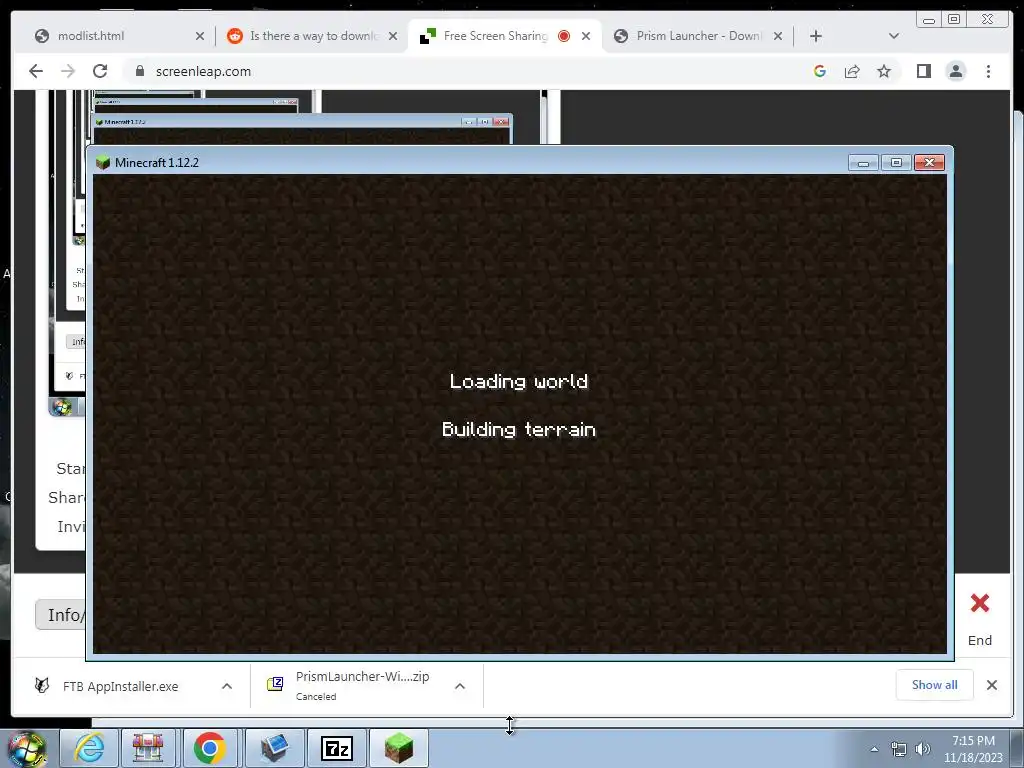This screenshot has height=768, width=1024.
Task: Open the volume control tray icon
Action: pos(923,749)
